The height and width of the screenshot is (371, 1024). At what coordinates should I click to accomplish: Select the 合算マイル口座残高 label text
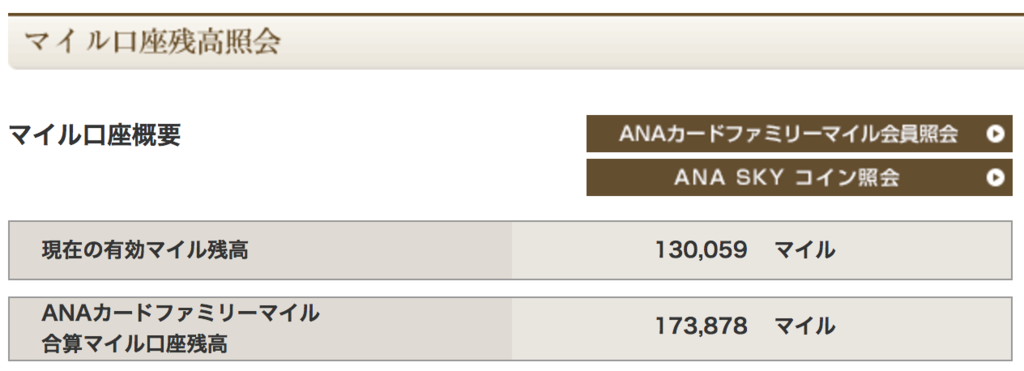point(135,344)
